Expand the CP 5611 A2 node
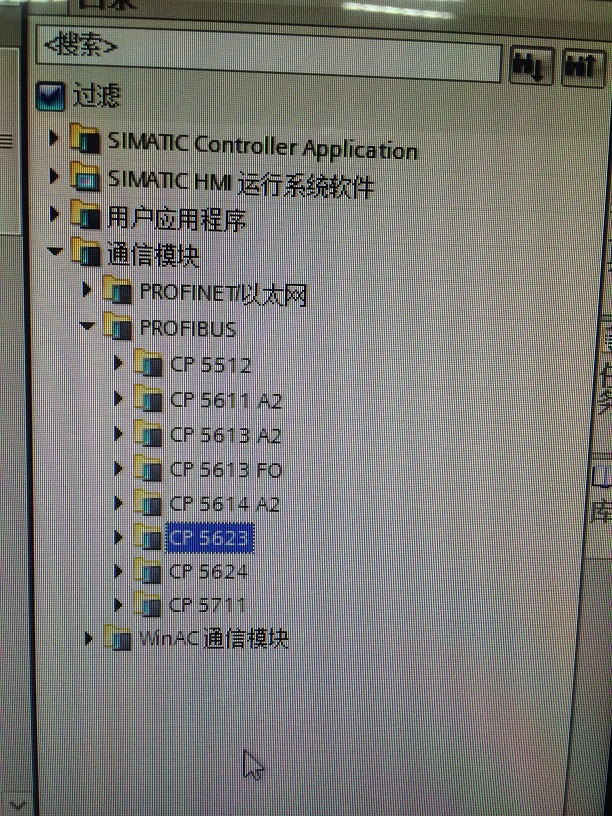 [119, 398]
